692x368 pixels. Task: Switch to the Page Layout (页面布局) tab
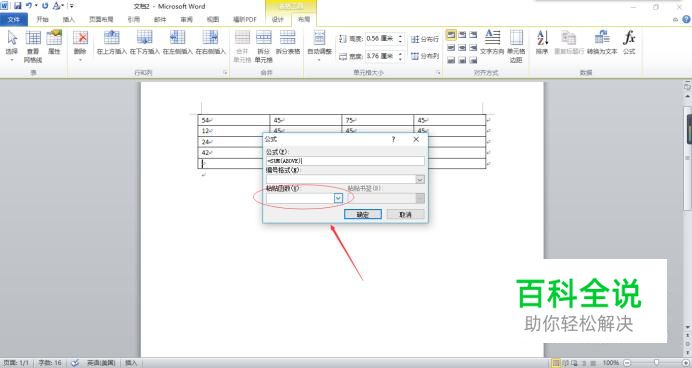[x=102, y=19]
